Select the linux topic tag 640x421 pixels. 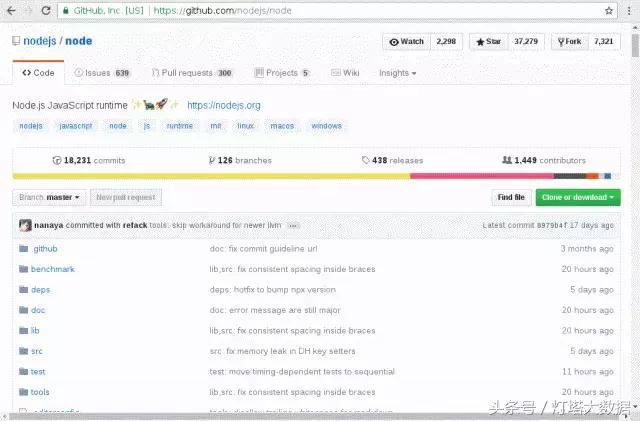tap(246, 126)
